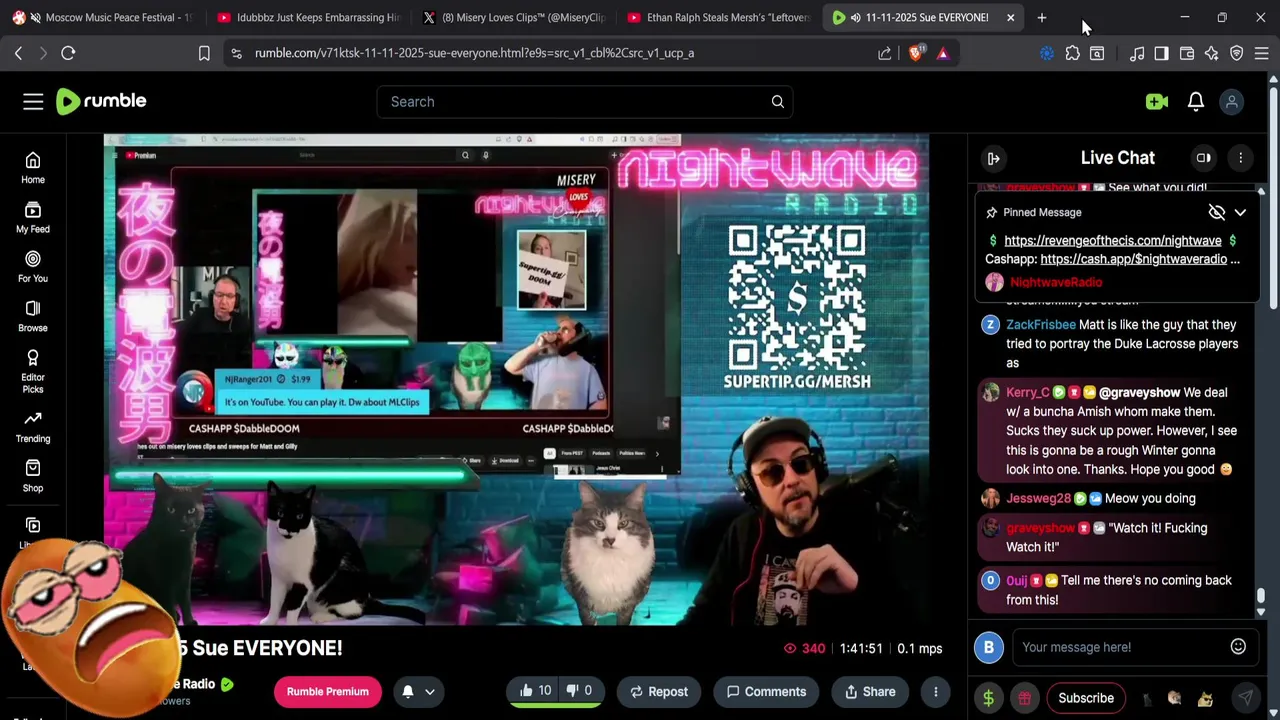Viewport: 1280px width, 720px height.
Task: Toggle channel notification bell
Action: pyautogui.click(x=408, y=691)
